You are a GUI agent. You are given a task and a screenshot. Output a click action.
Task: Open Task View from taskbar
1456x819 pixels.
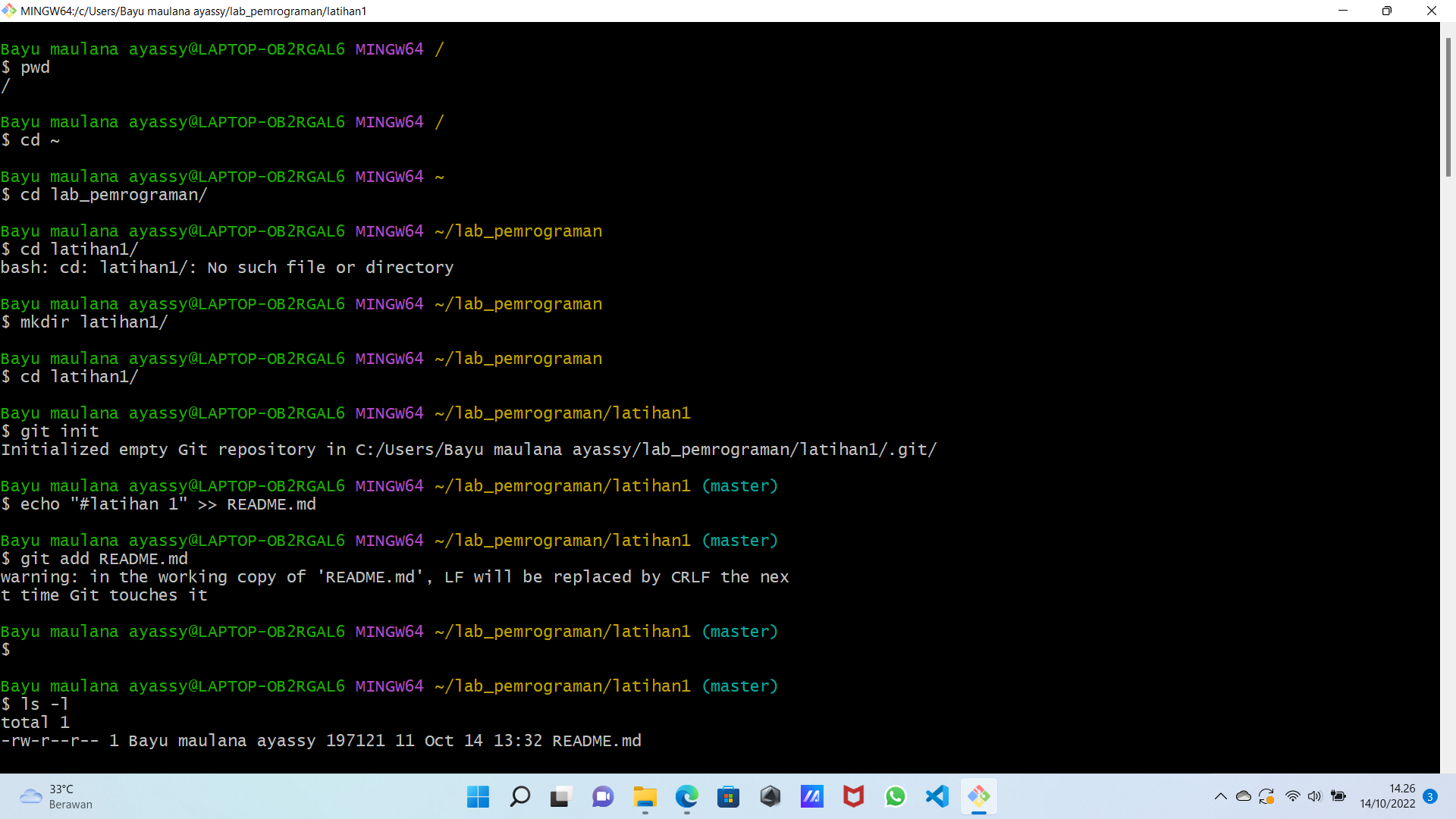point(560,797)
